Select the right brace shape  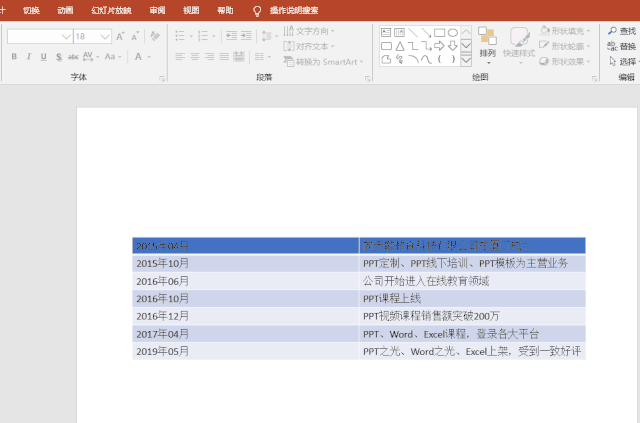[x=453, y=60]
